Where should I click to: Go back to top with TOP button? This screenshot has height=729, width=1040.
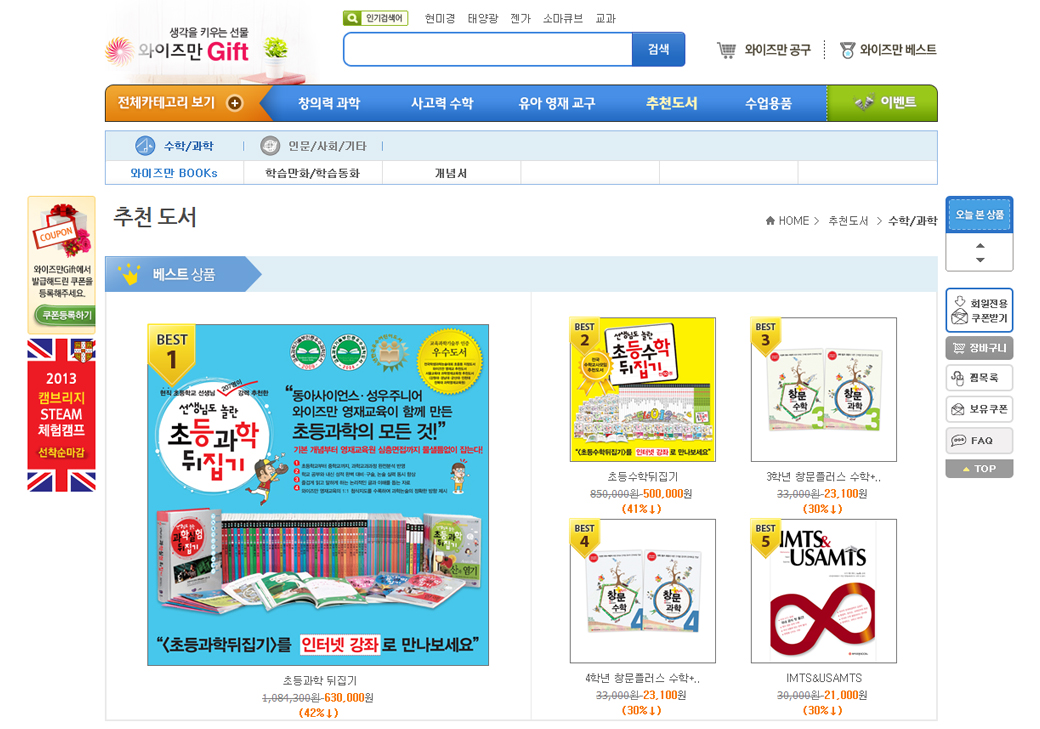[x=979, y=468]
